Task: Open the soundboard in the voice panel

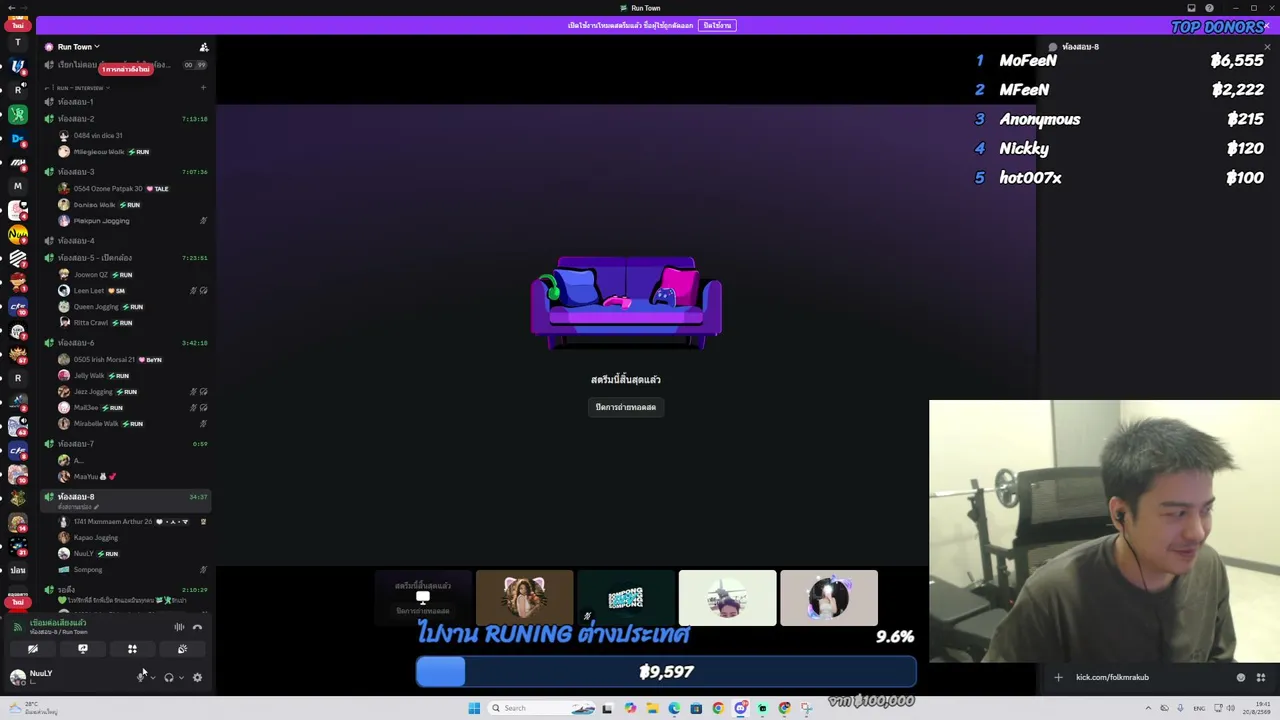Action: tap(182, 649)
